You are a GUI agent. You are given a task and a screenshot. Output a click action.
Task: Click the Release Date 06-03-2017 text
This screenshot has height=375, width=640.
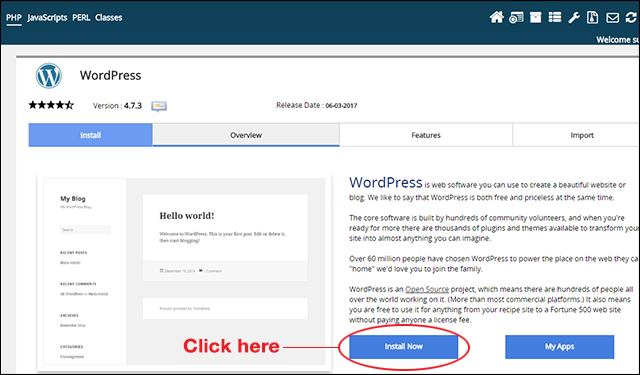coord(317,105)
